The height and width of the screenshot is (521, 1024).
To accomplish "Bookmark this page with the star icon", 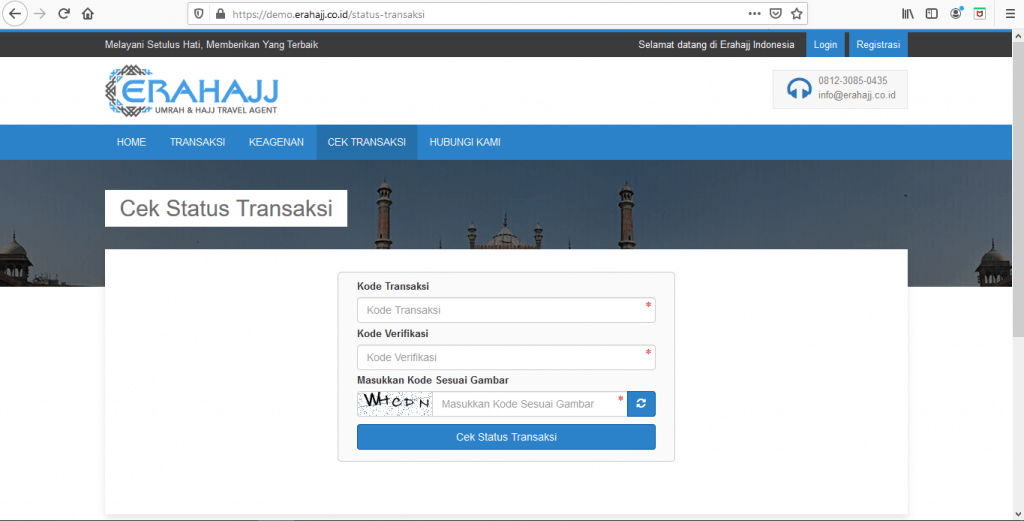I will (797, 14).
